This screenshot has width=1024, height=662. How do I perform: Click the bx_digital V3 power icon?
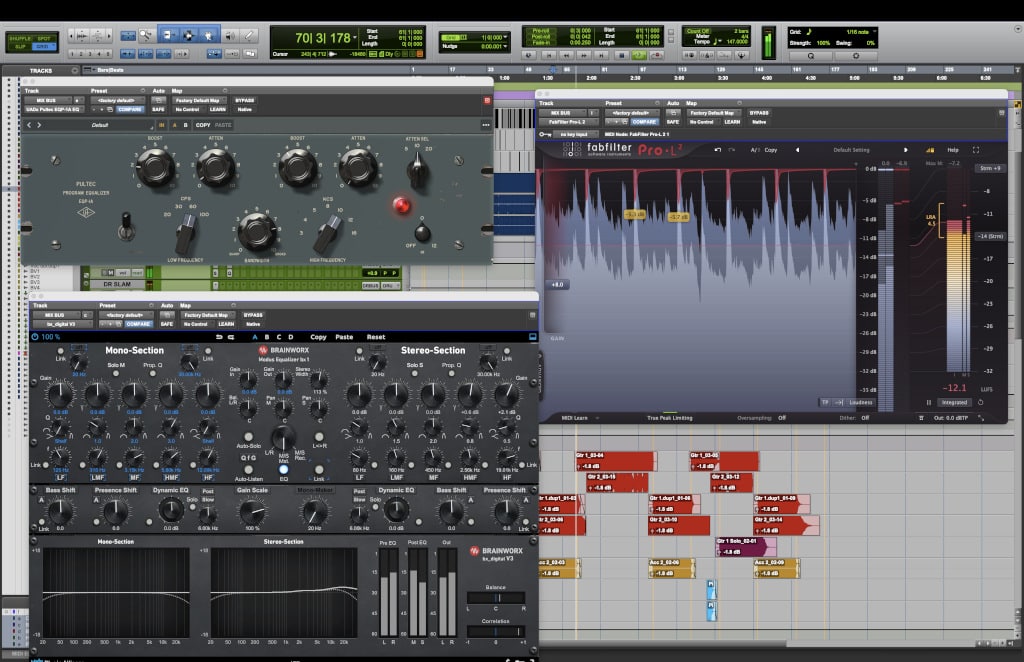click(35, 337)
